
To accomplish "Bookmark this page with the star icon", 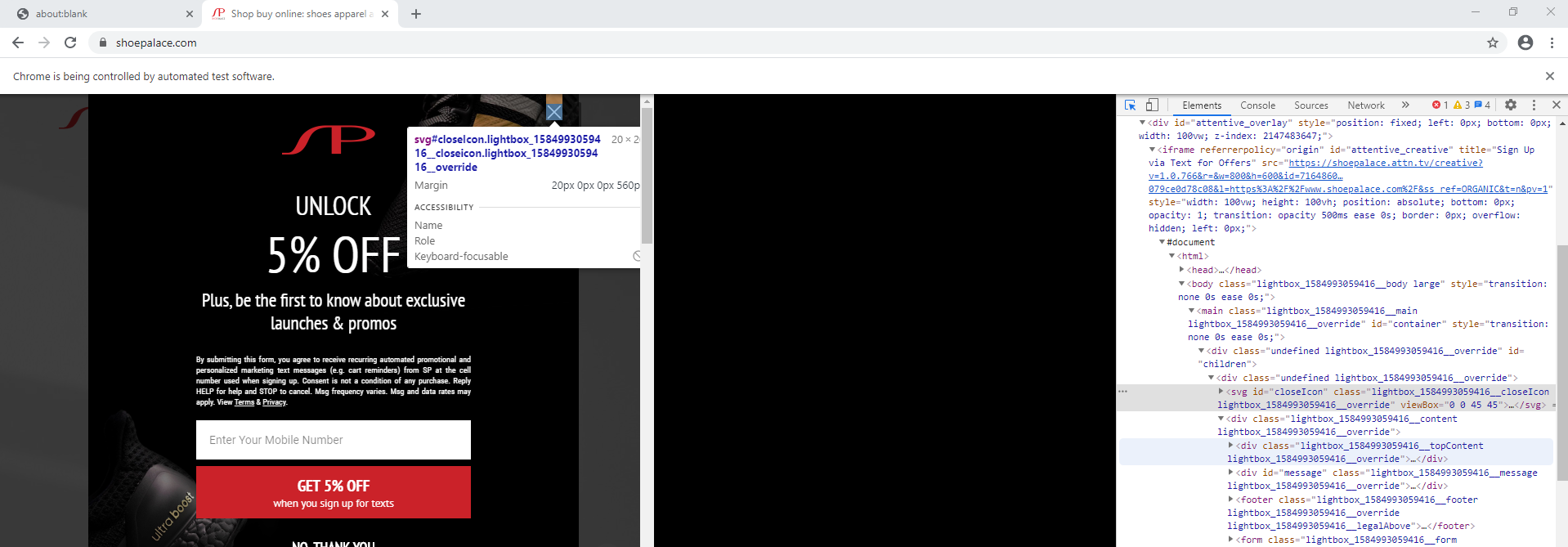I will (1493, 43).
